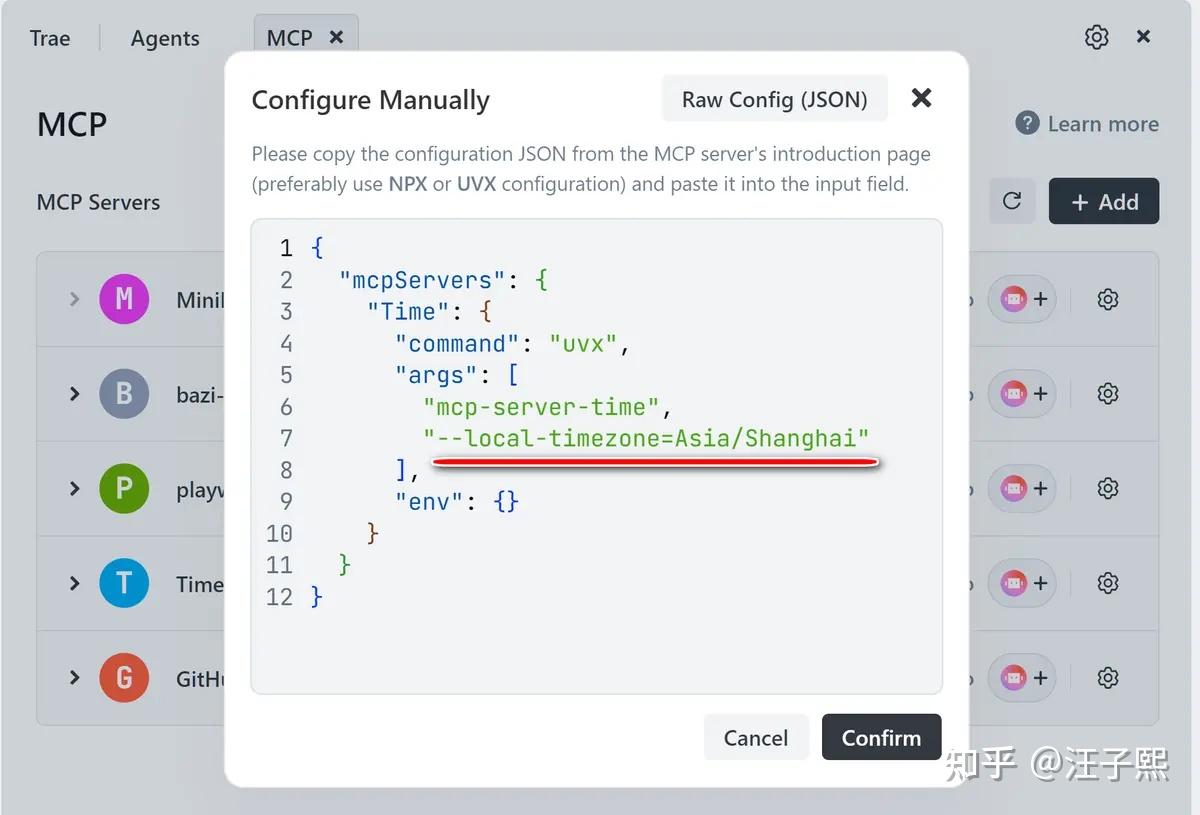Switch to the Trae tab

[x=50, y=38]
